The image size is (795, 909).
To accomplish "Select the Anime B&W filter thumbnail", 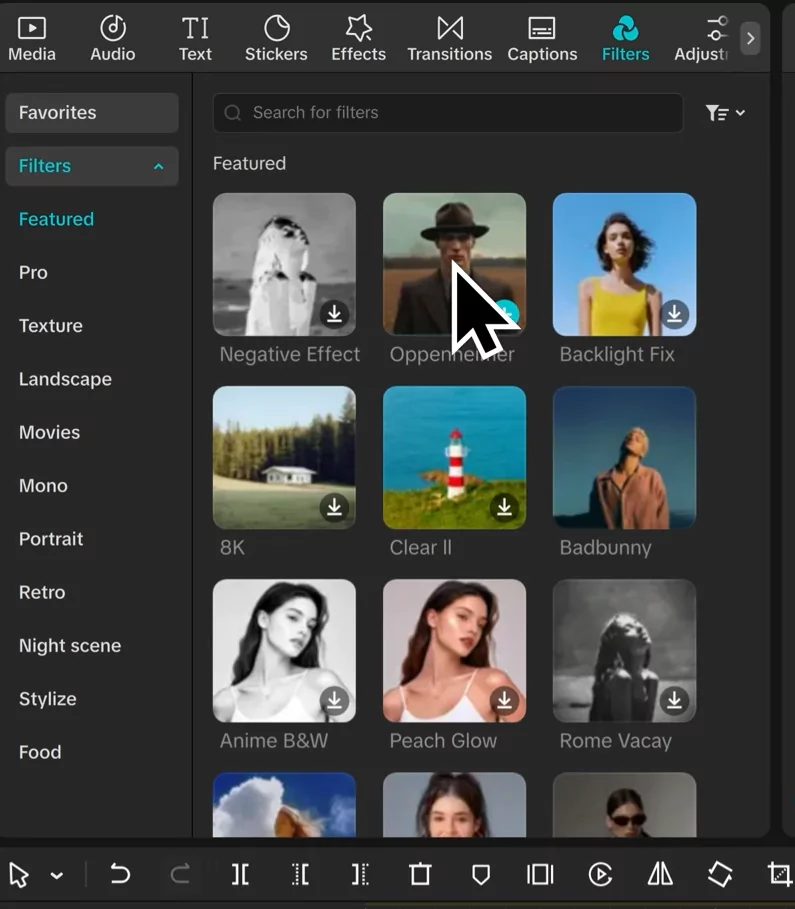I will 284,650.
